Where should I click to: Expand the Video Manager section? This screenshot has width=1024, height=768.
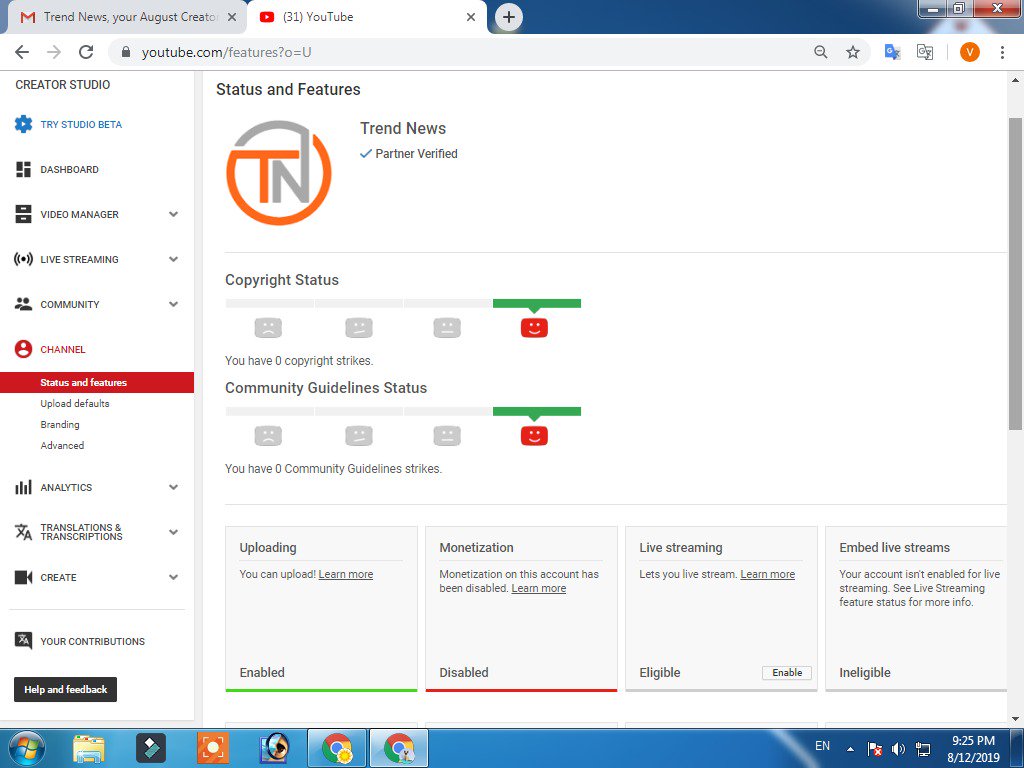(x=174, y=214)
